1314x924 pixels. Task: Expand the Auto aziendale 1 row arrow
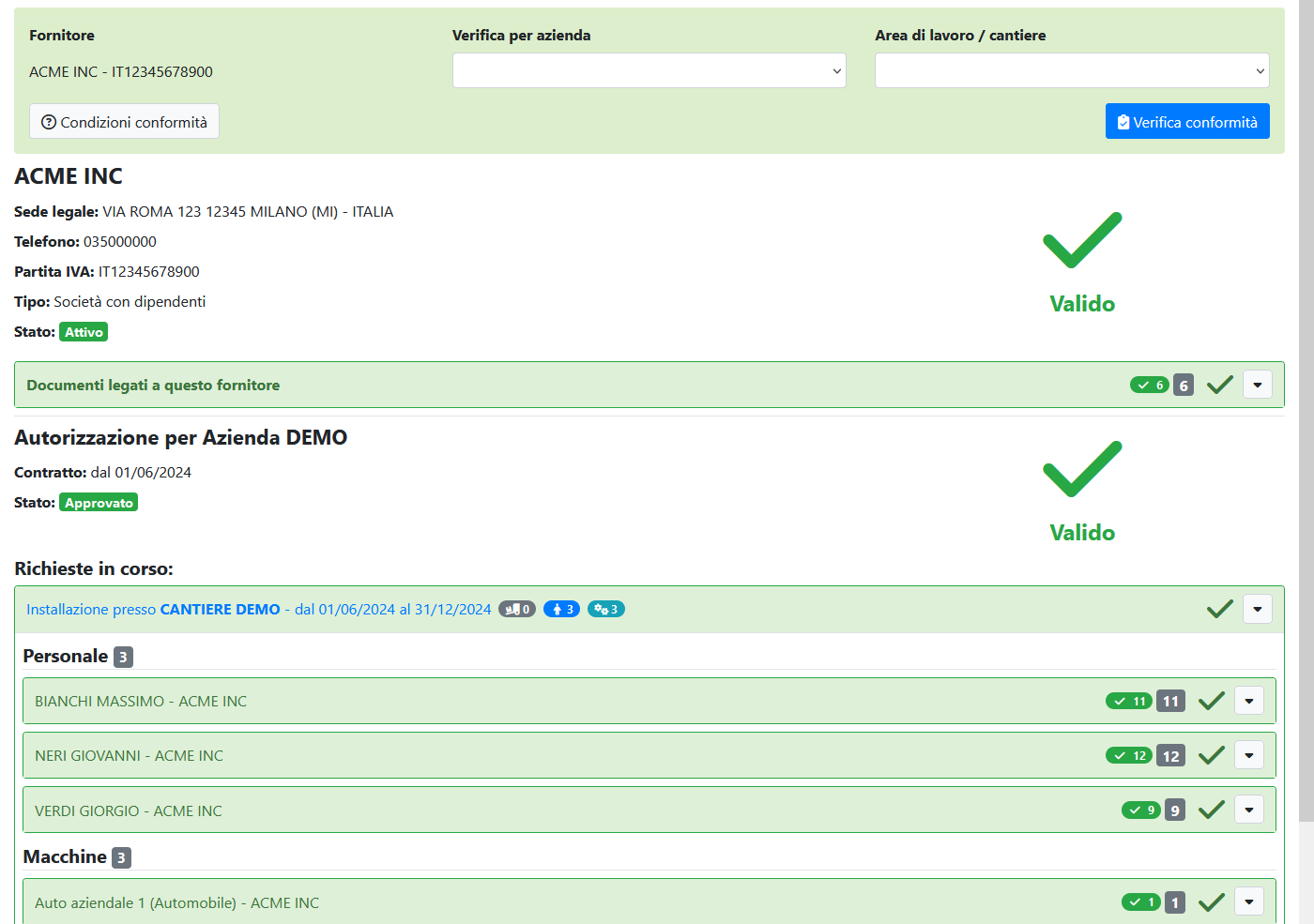1248,901
